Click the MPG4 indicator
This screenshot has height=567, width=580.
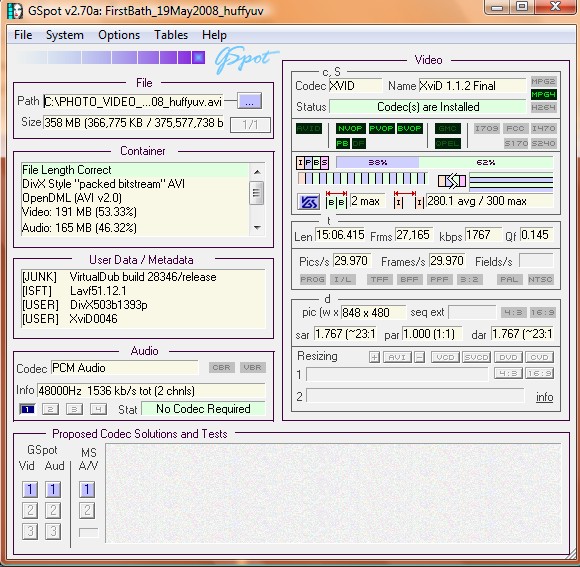tap(543, 95)
